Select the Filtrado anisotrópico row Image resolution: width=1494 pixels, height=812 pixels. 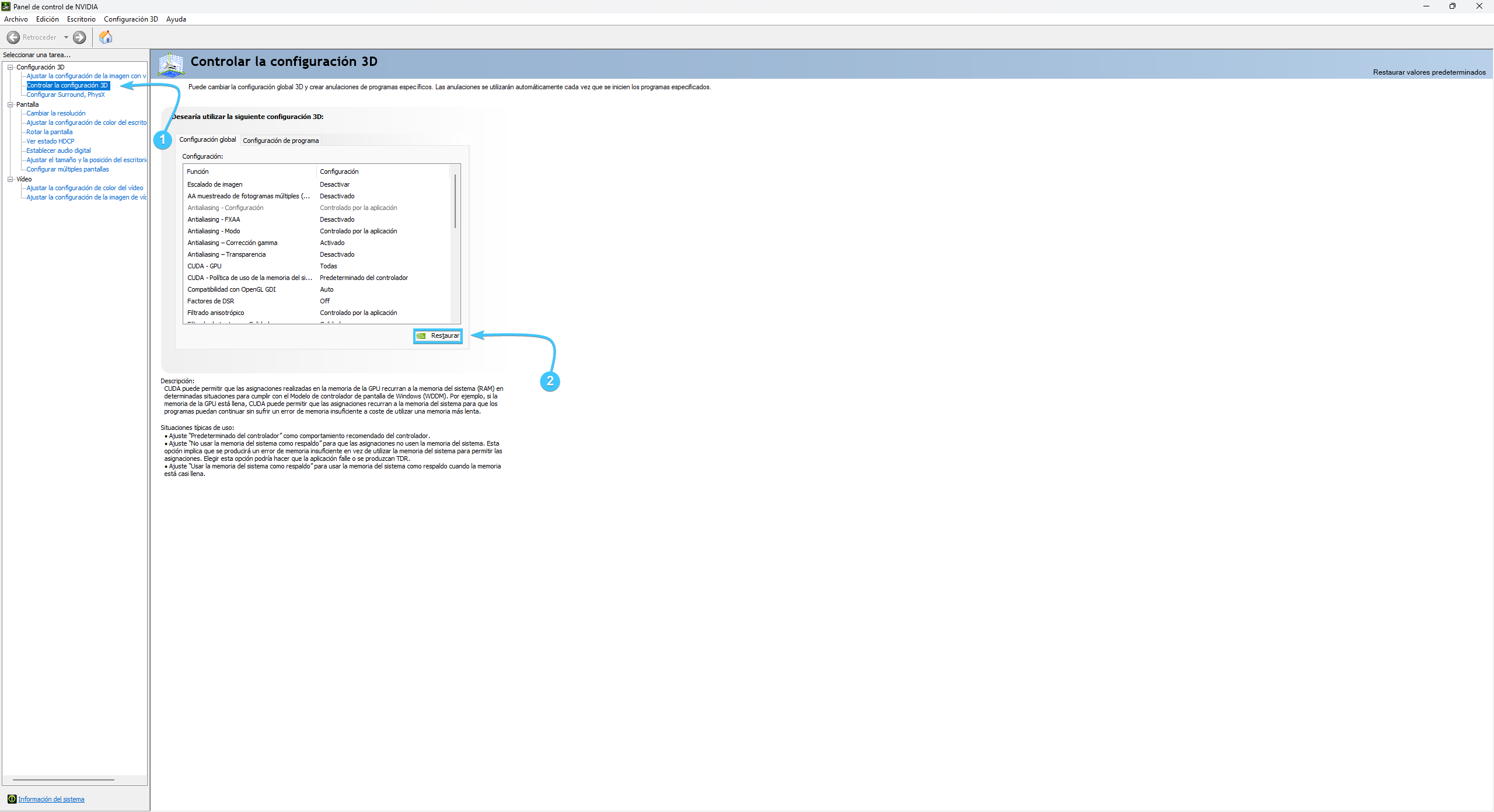coord(318,313)
